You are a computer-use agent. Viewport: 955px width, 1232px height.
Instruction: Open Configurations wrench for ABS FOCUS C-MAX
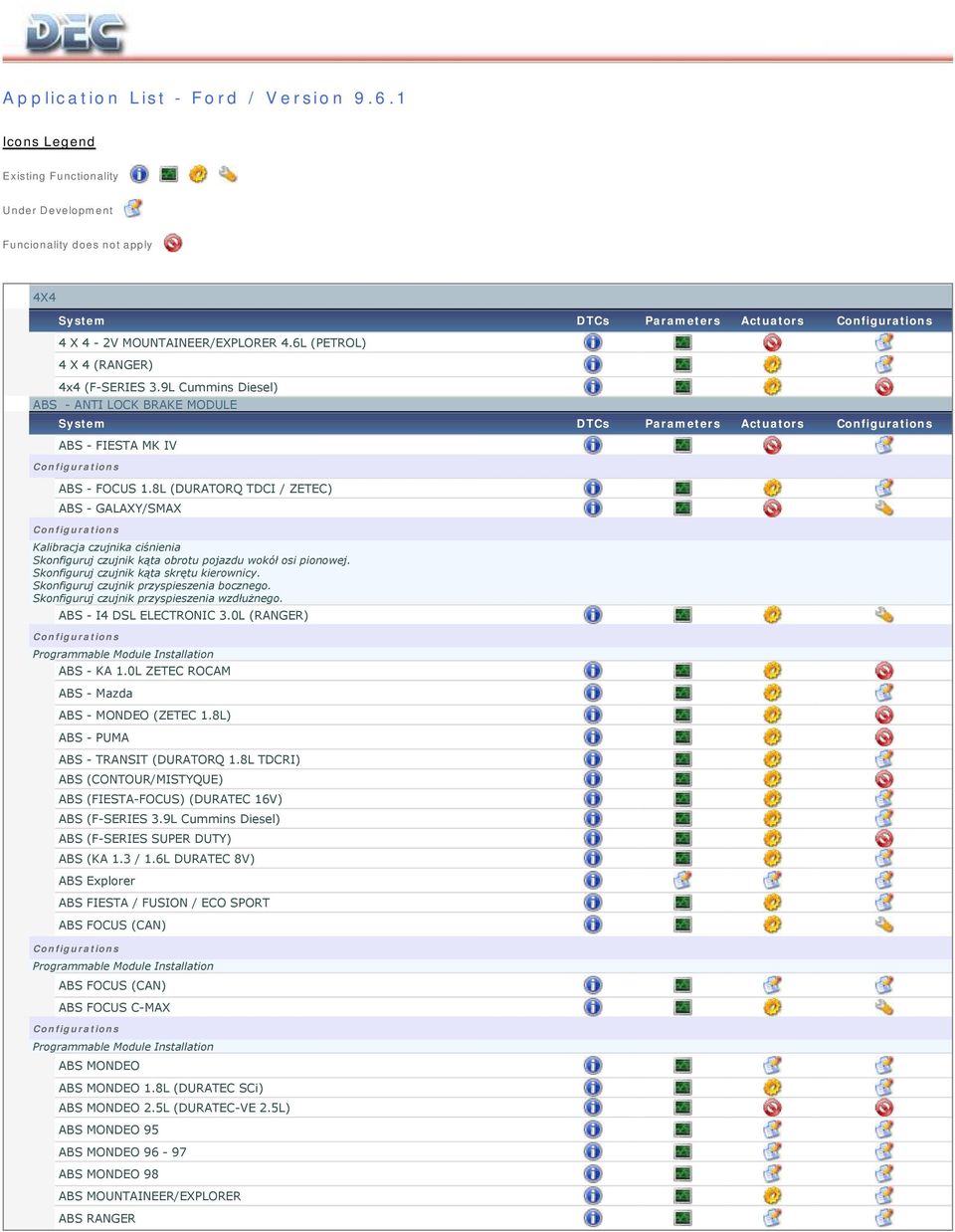point(884,1007)
